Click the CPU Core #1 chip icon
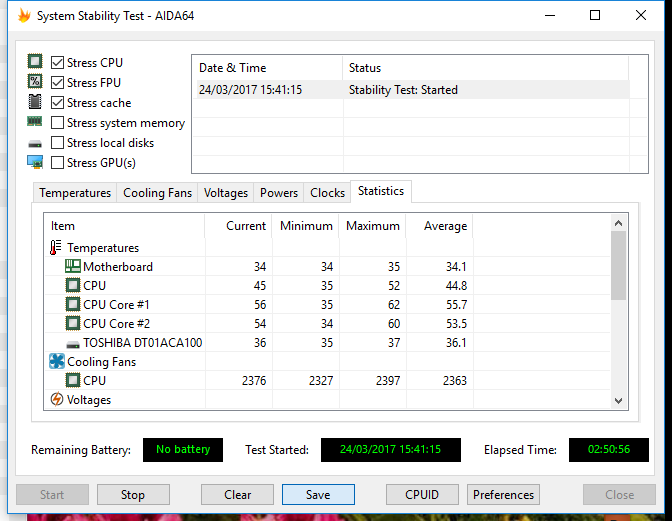 pos(73,305)
